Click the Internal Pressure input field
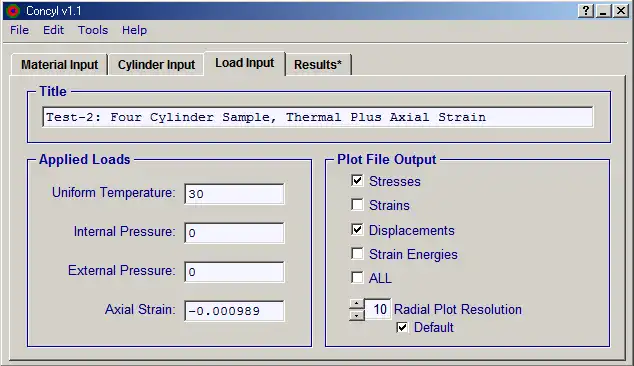This screenshot has height=366, width=634. pos(234,233)
